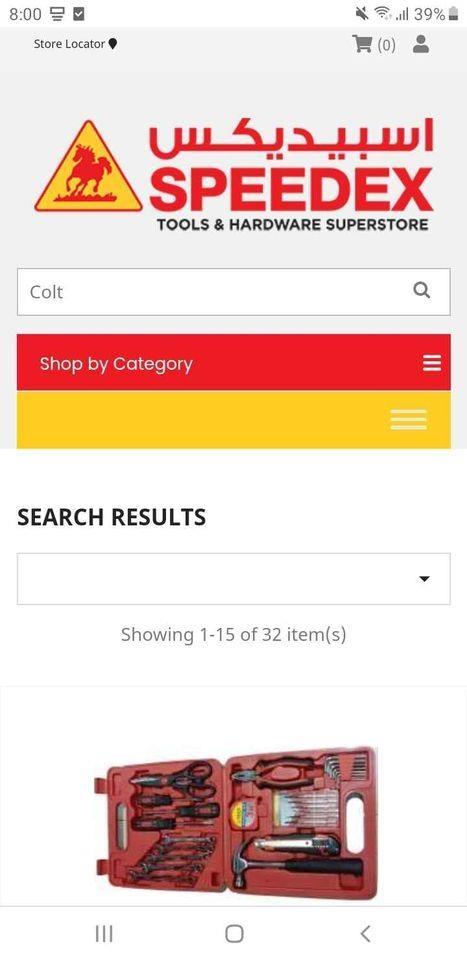The height and width of the screenshot is (960, 467).
Task: Click the Store Locator link
Action: (69, 44)
